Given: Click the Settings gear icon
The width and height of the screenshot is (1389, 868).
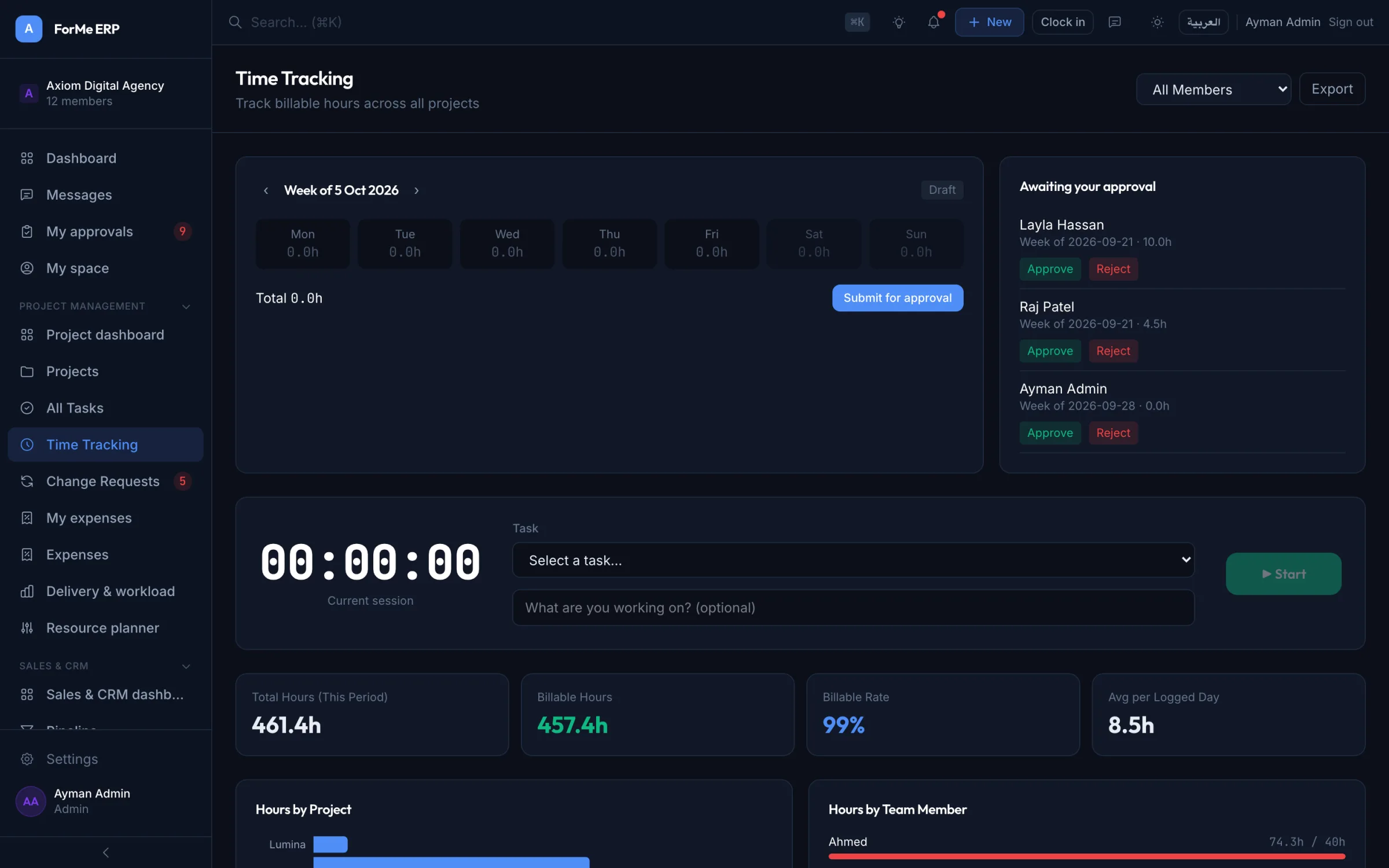Looking at the screenshot, I should click(27, 759).
